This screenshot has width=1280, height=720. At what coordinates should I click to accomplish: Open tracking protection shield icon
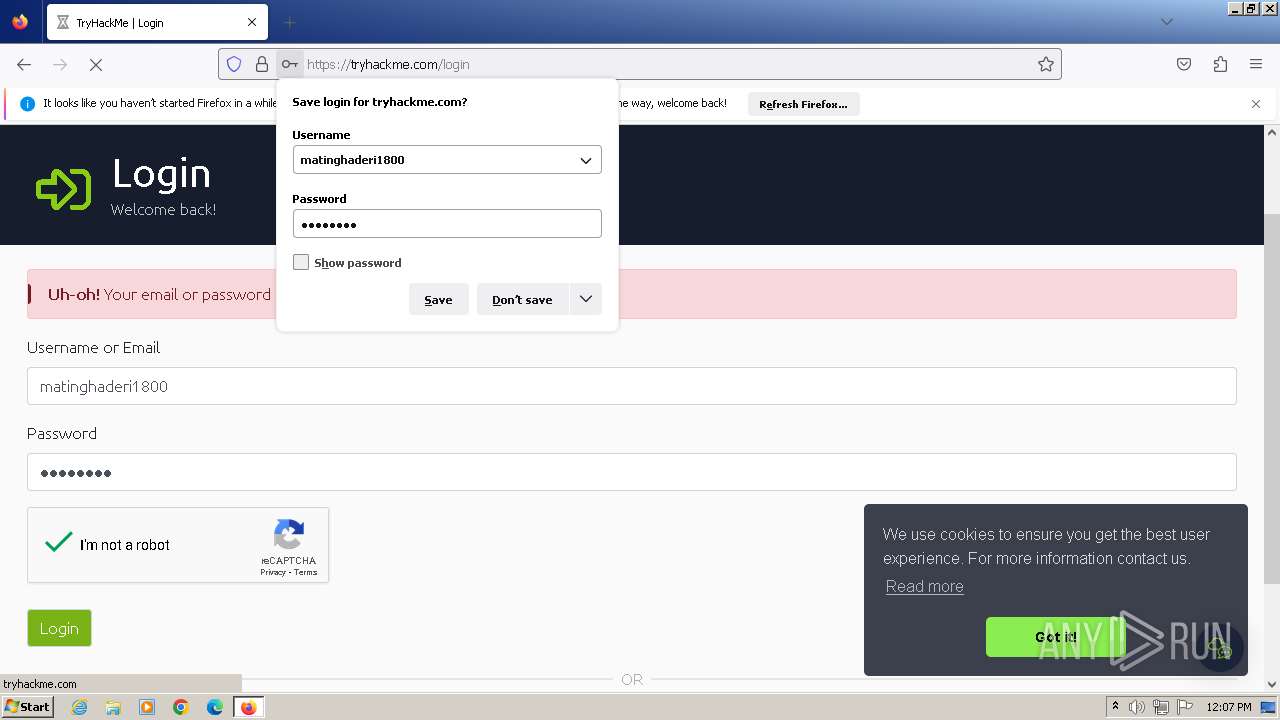tap(234, 64)
